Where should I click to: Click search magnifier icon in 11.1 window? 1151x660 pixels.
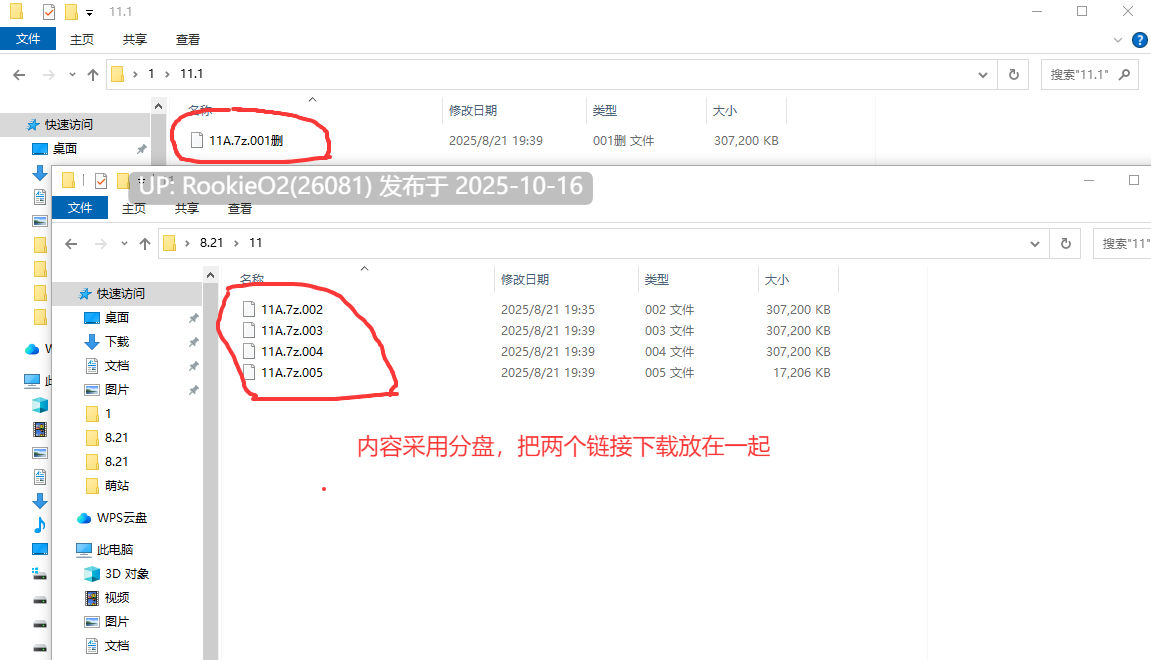1124,74
